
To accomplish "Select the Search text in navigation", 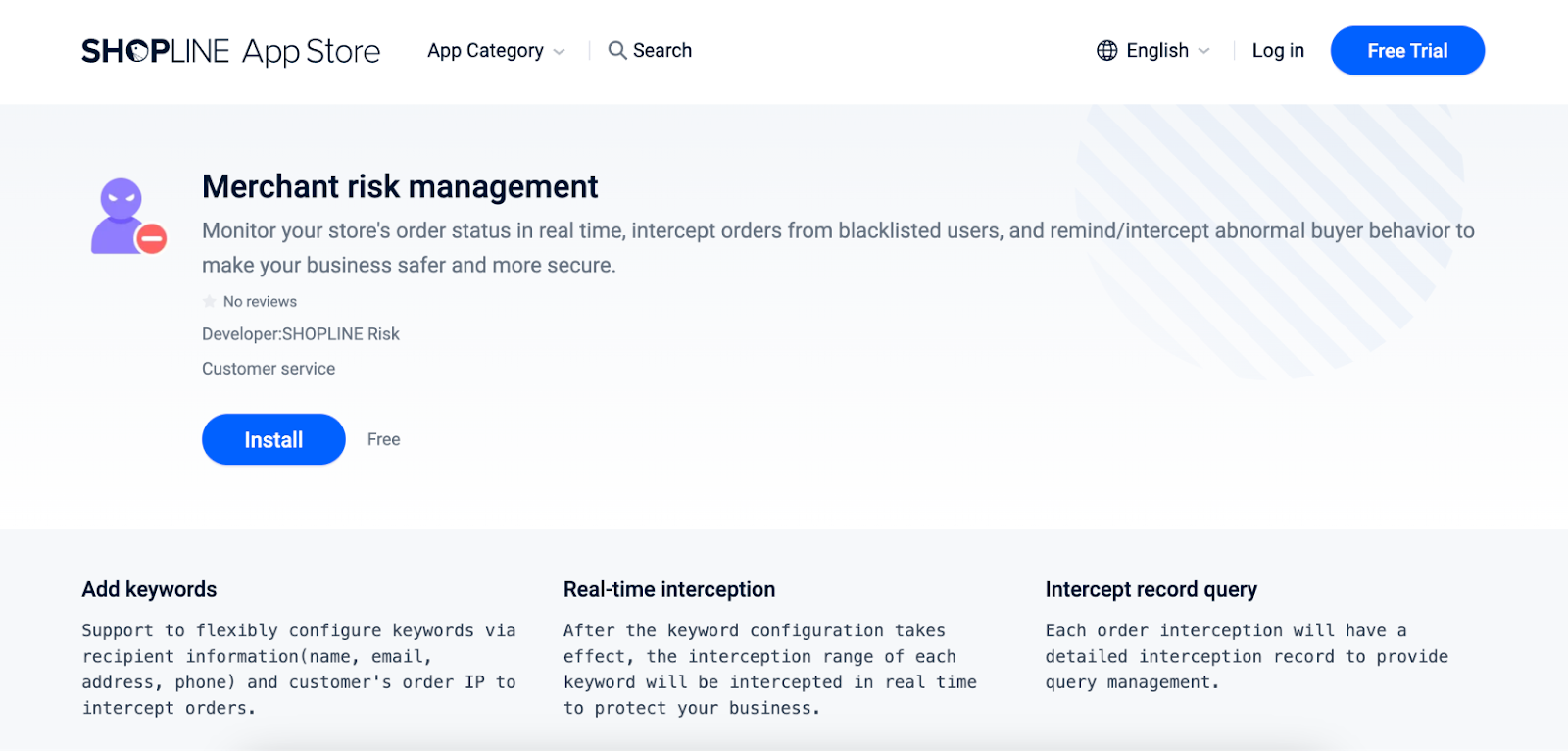I will [x=661, y=51].
